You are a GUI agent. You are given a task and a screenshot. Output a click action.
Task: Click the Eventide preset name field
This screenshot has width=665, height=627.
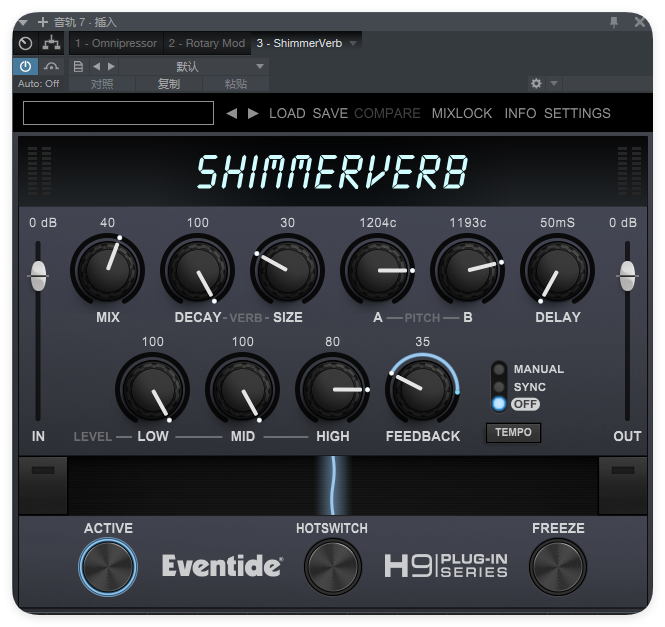(x=118, y=113)
